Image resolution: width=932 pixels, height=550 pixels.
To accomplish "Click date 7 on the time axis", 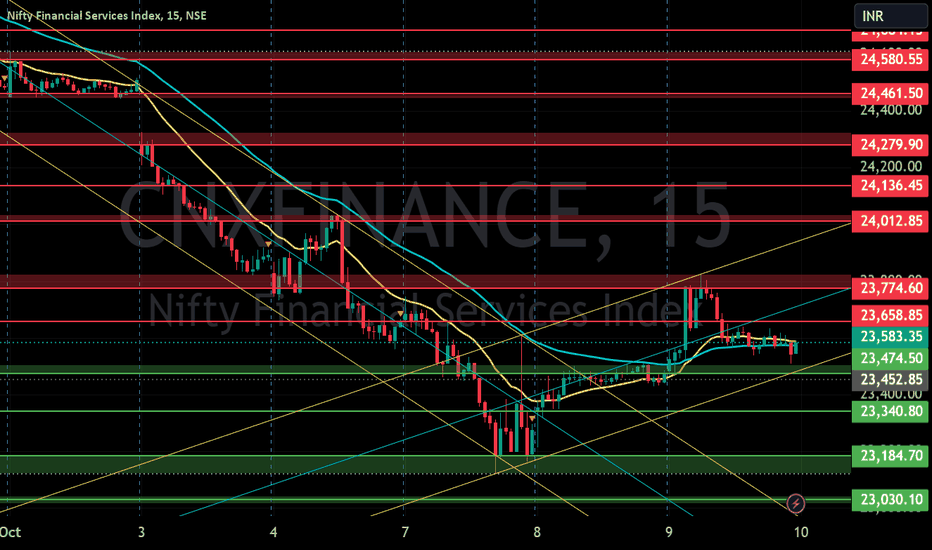I will pos(405,532).
